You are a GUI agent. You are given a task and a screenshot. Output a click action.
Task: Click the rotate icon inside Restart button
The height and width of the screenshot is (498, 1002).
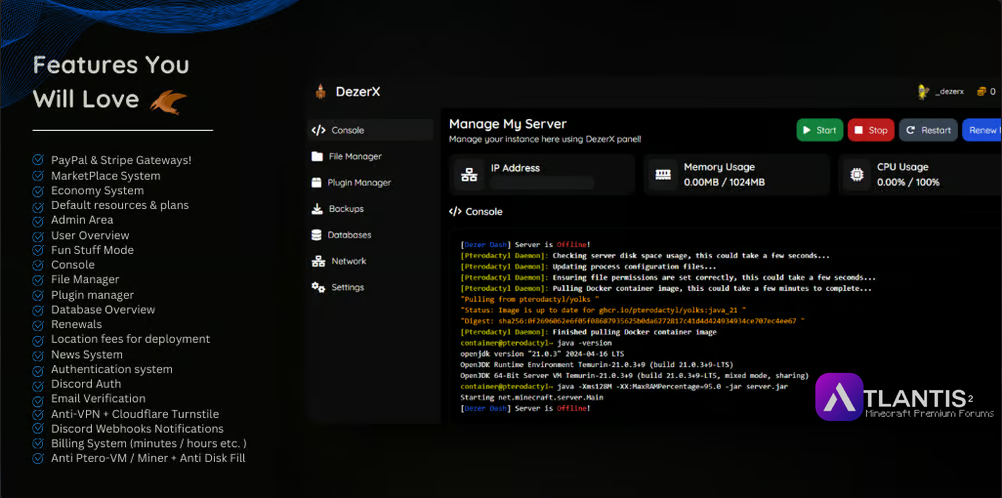coord(911,130)
